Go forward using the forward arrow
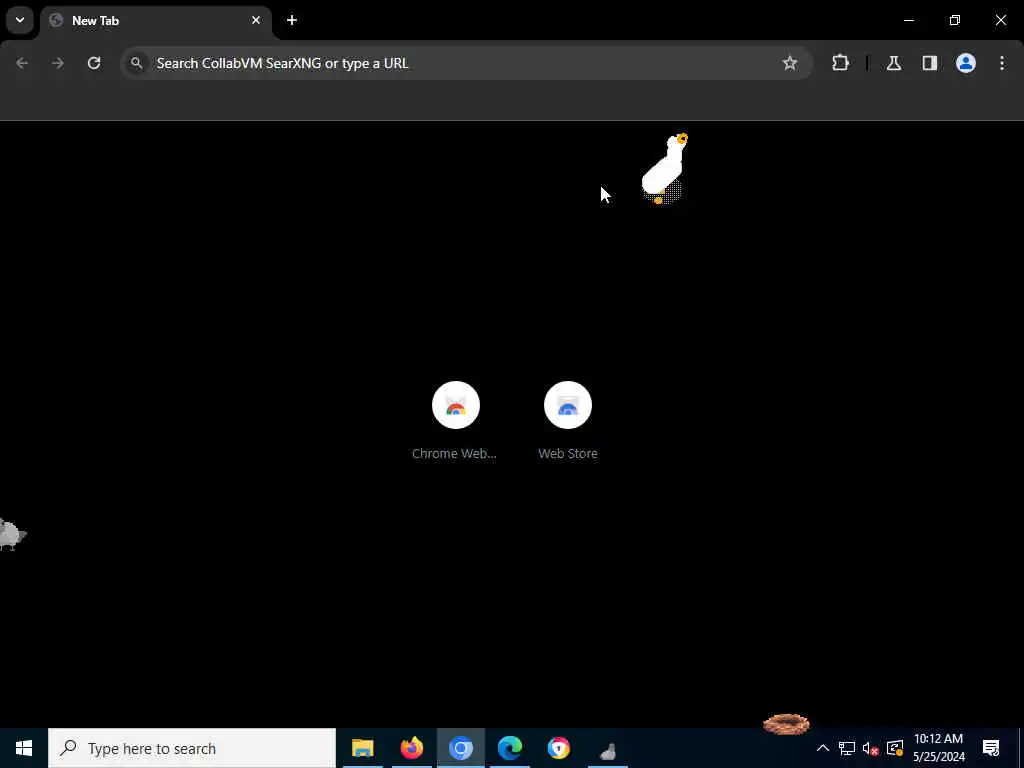 coord(58,63)
